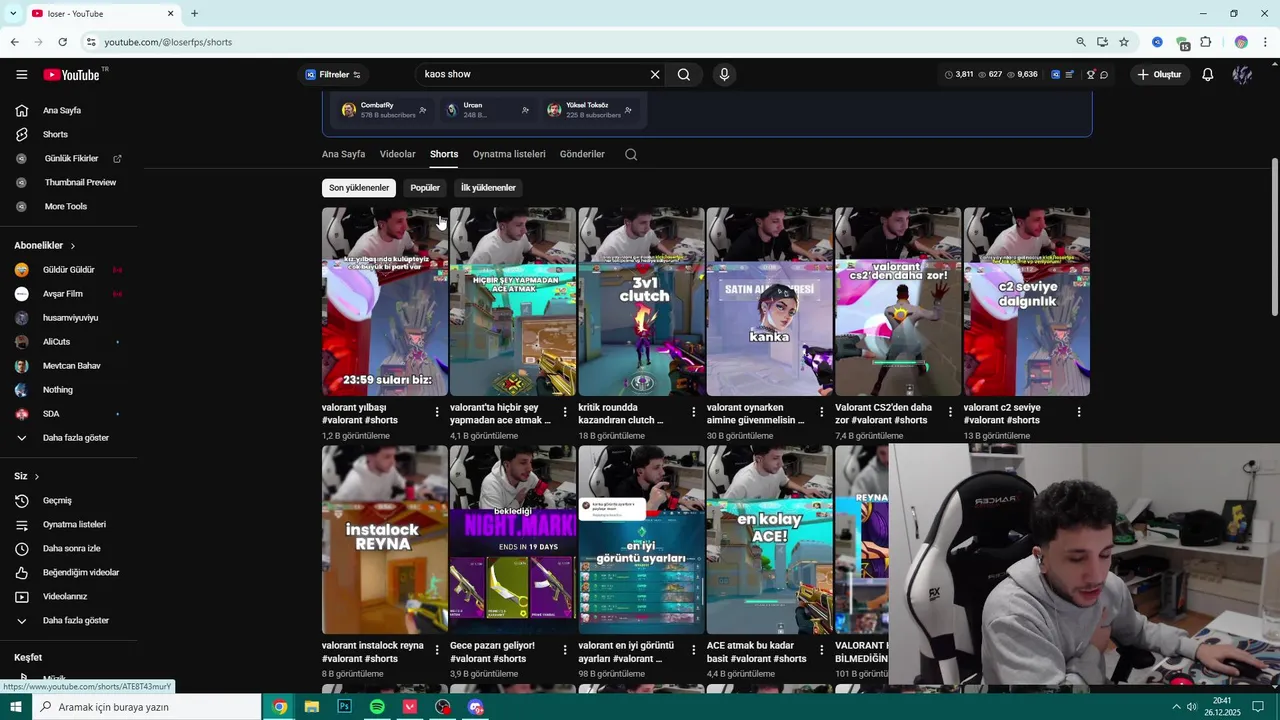Search within channel using magnifier icon
The height and width of the screenshot is (720, 1280).
click(631, 154)
